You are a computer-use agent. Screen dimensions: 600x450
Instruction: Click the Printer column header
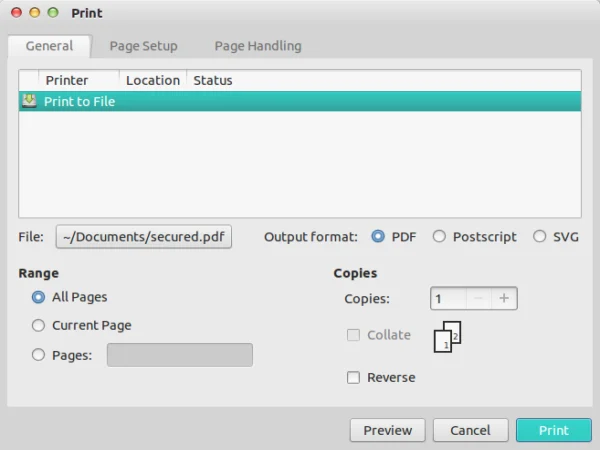(79, 80)
